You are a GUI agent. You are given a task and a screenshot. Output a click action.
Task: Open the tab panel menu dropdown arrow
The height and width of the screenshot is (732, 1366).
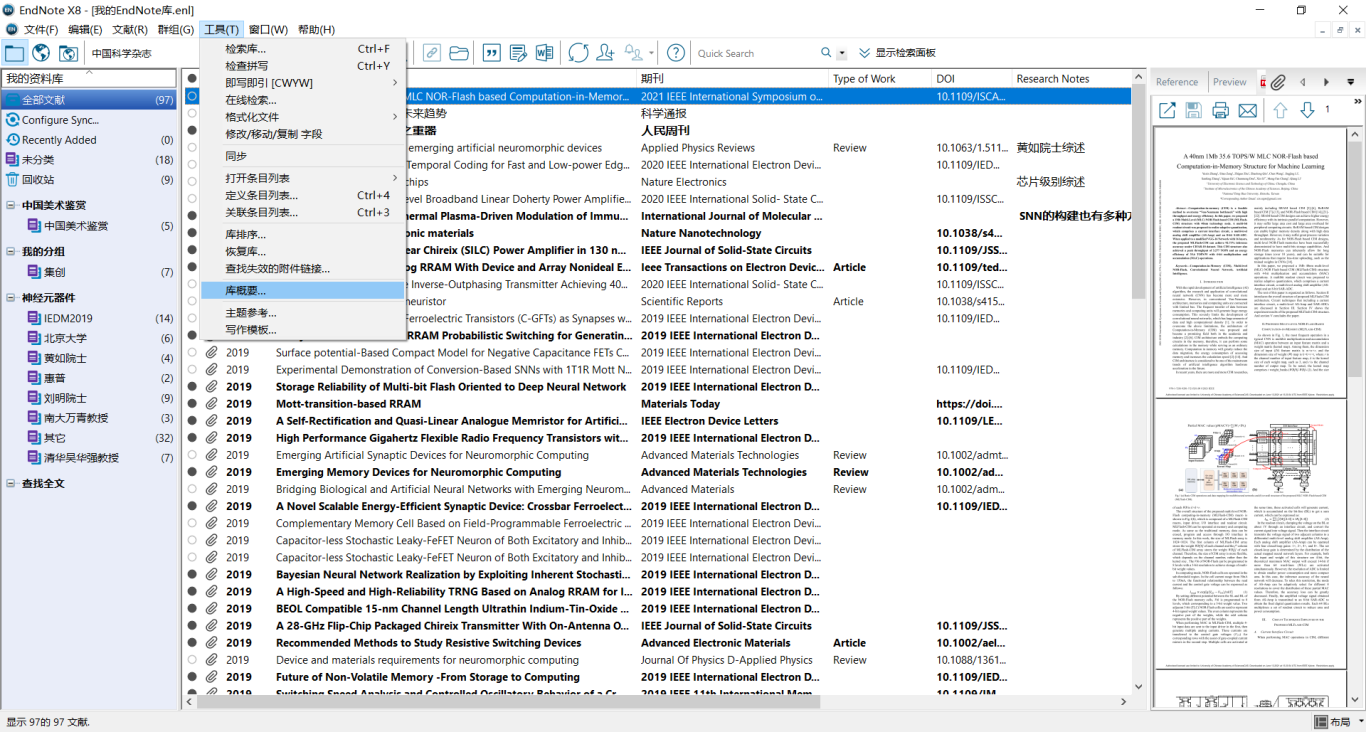[x=1351, y=82]
